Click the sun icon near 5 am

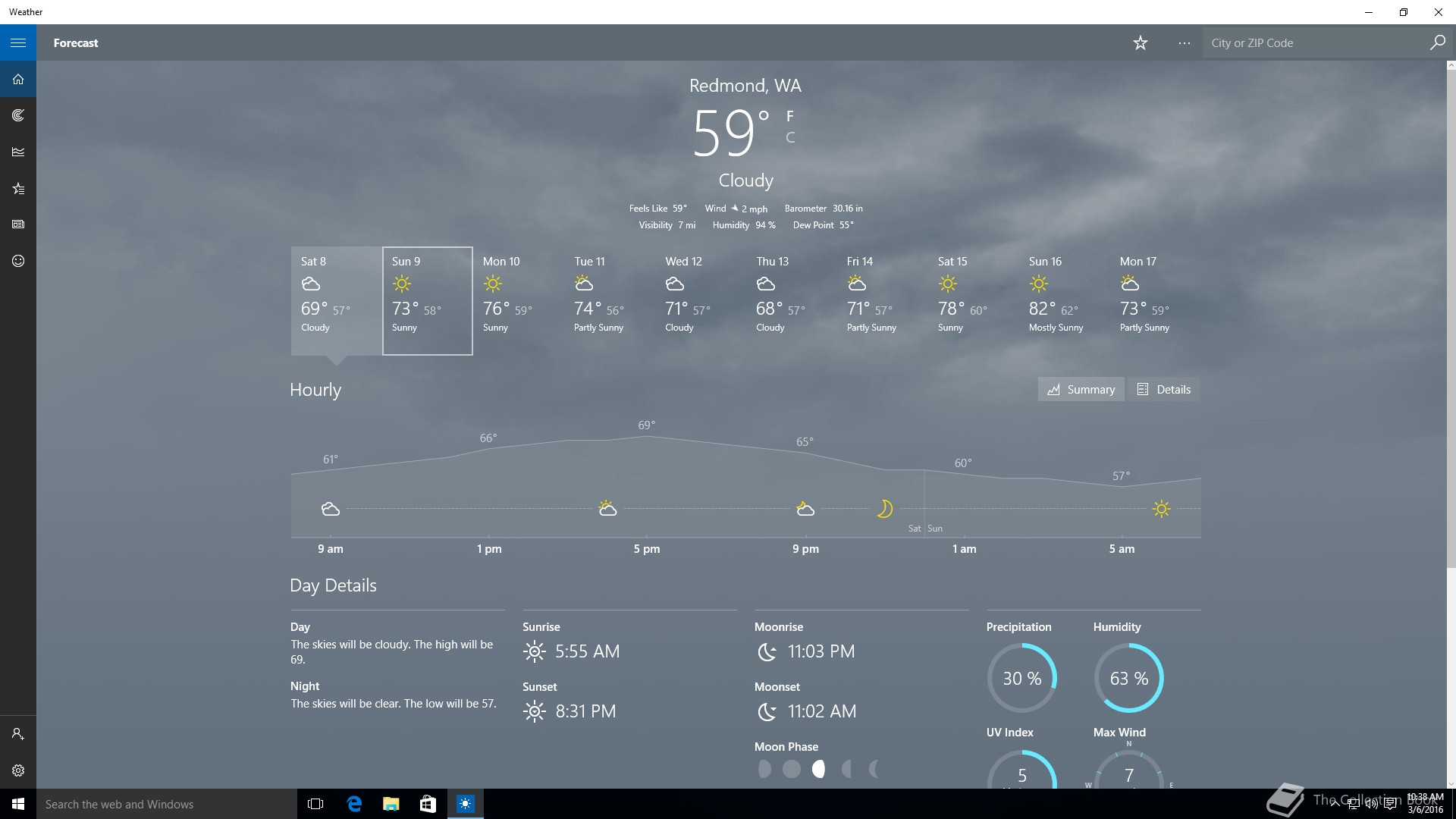[x=1161, y=508]
